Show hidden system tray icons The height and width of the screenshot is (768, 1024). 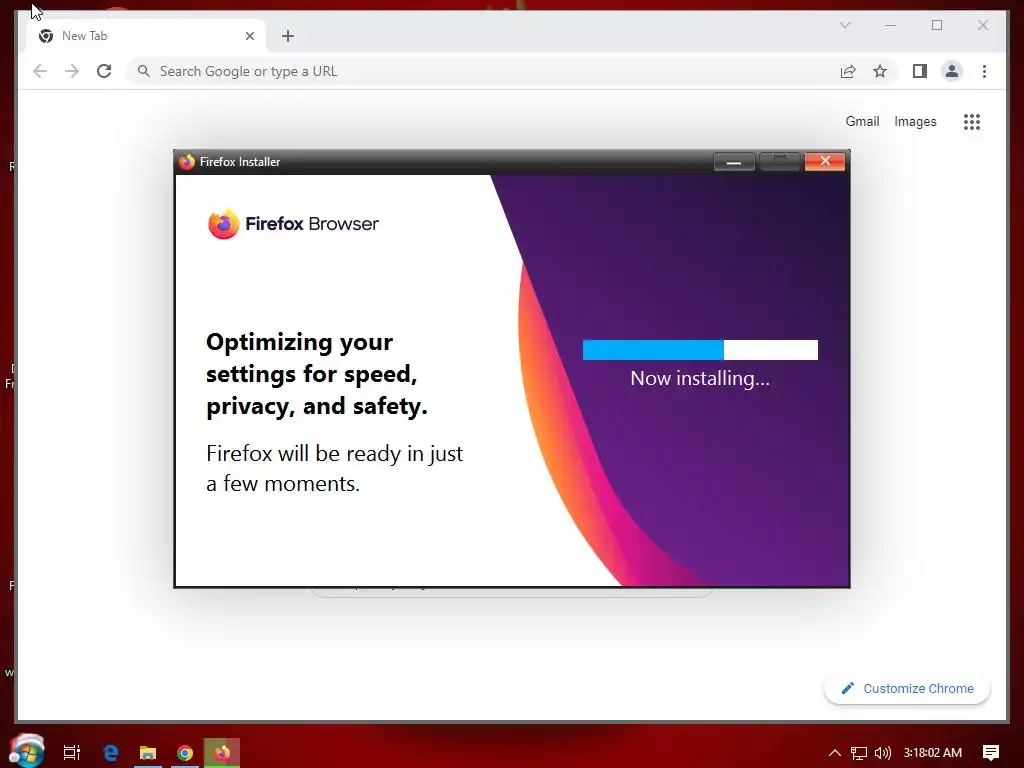pyautogui.click(x=835, y=752)
